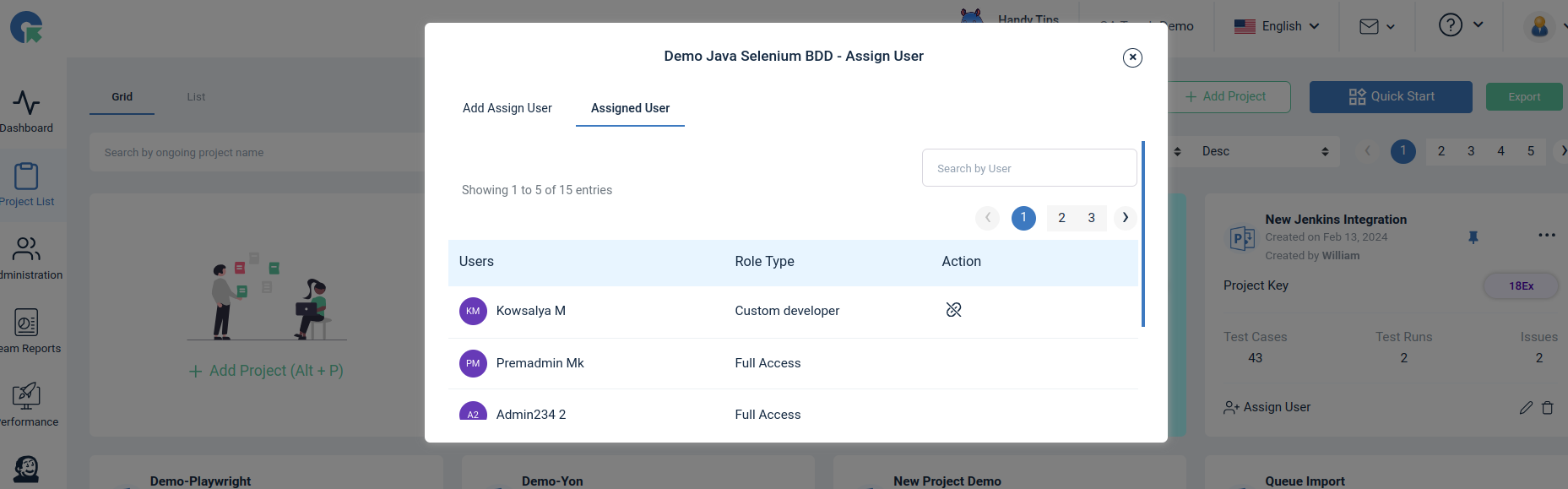
Task: Click the previous project page arrow
Action: point(1367,151)
